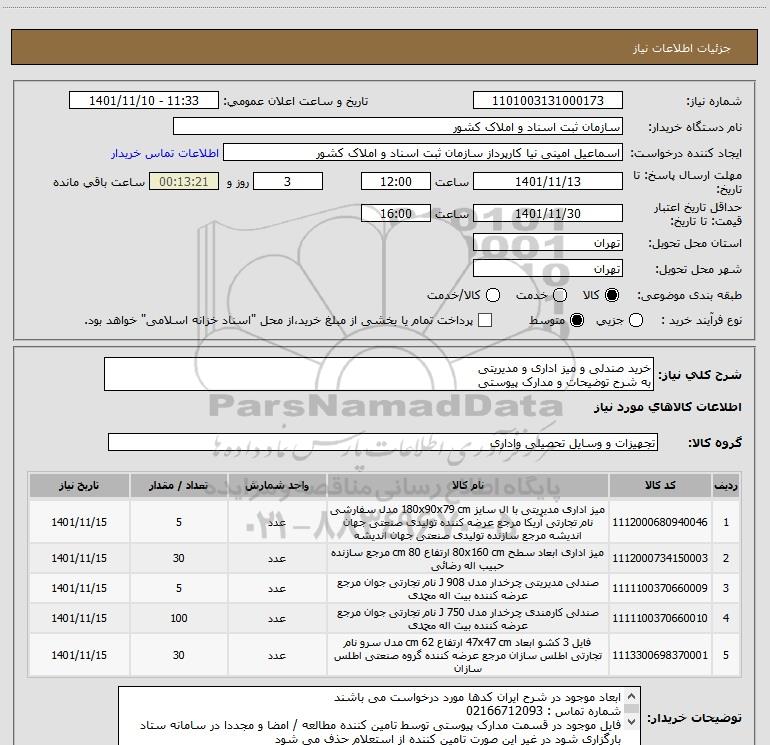Select the خدمت radio button

560,295
